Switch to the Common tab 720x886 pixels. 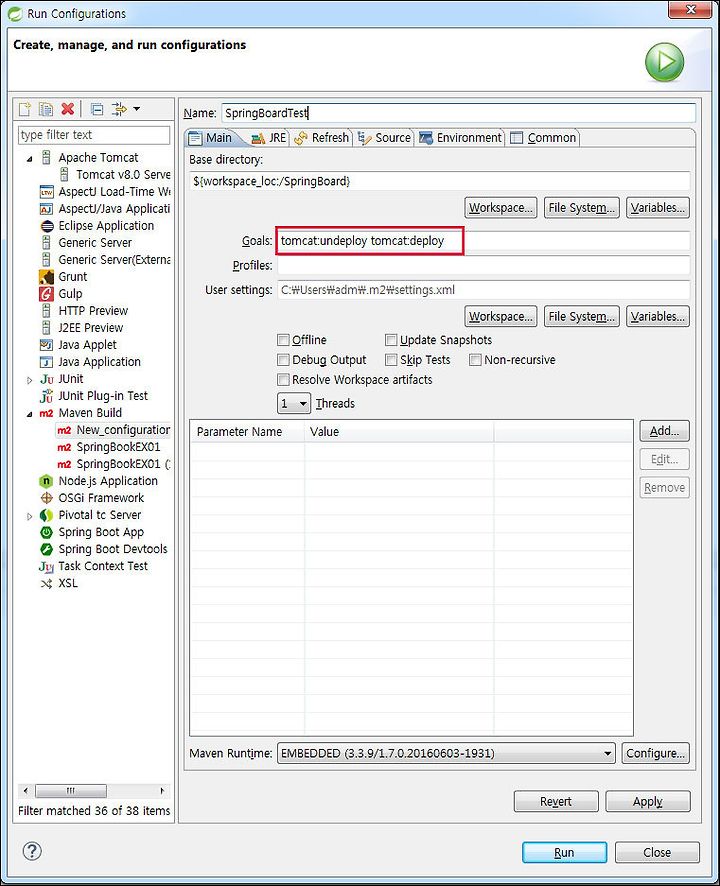(543, 138)
